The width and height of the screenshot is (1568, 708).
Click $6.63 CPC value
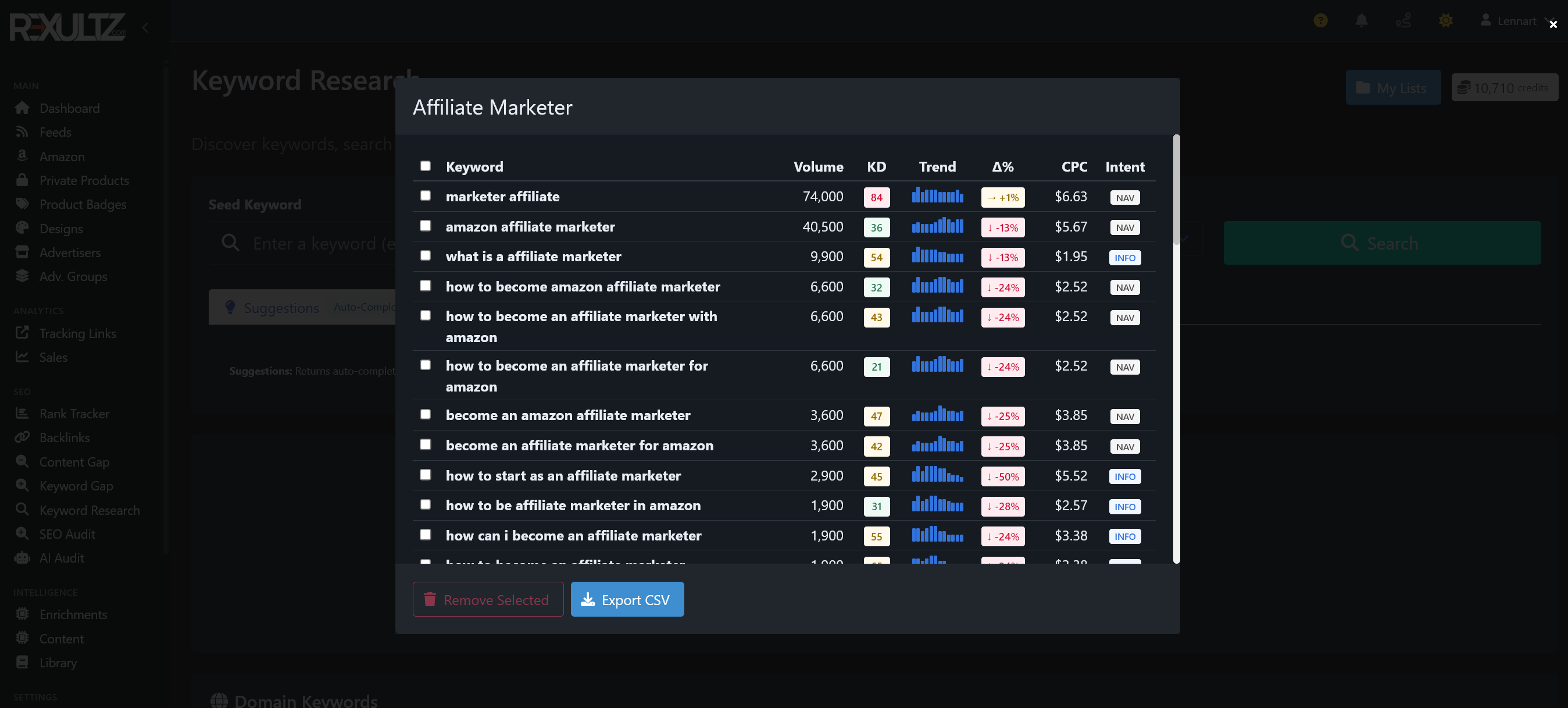[1071, 196]
